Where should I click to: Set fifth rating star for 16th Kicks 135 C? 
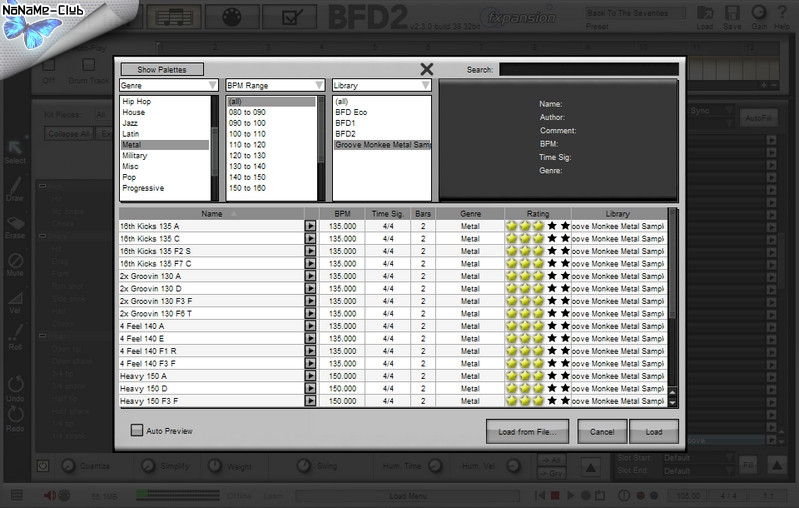565,239
